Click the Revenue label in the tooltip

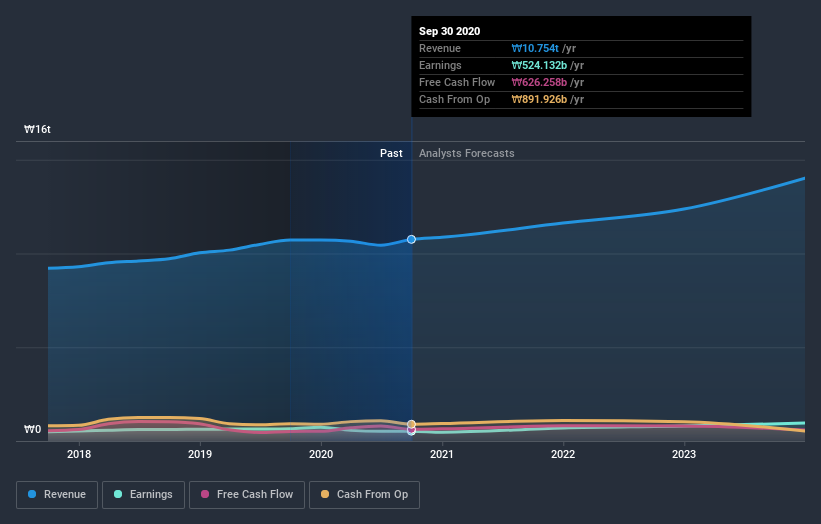[440, 48]
